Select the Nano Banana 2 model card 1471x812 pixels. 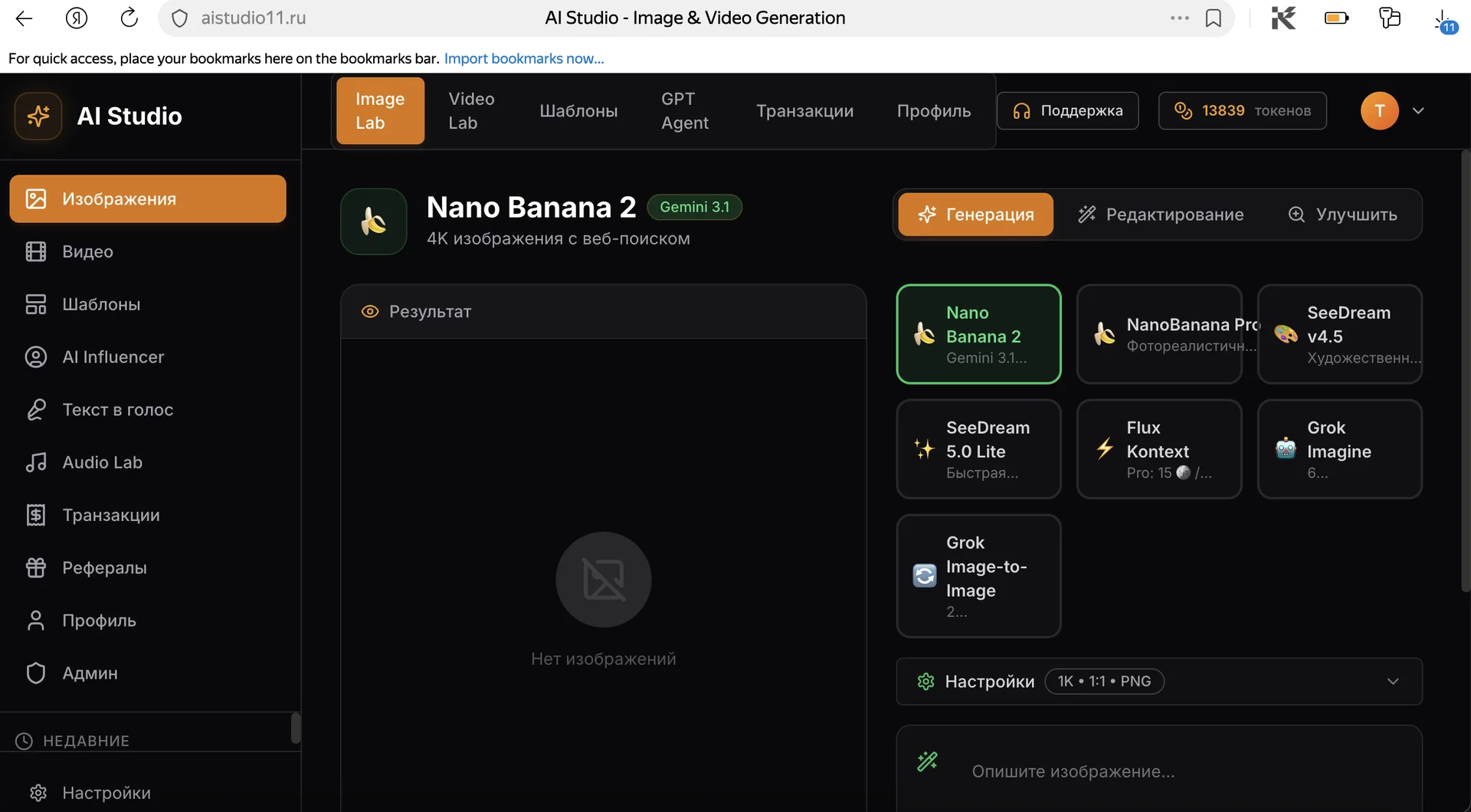978,334
